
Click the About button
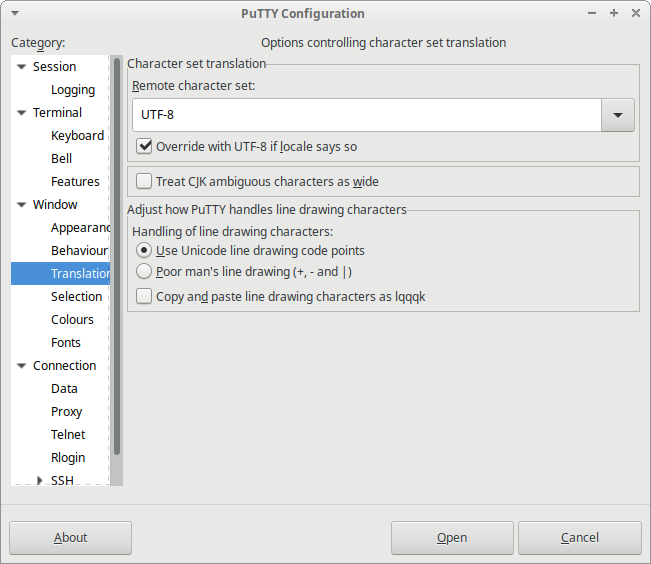tap(70, 538)
